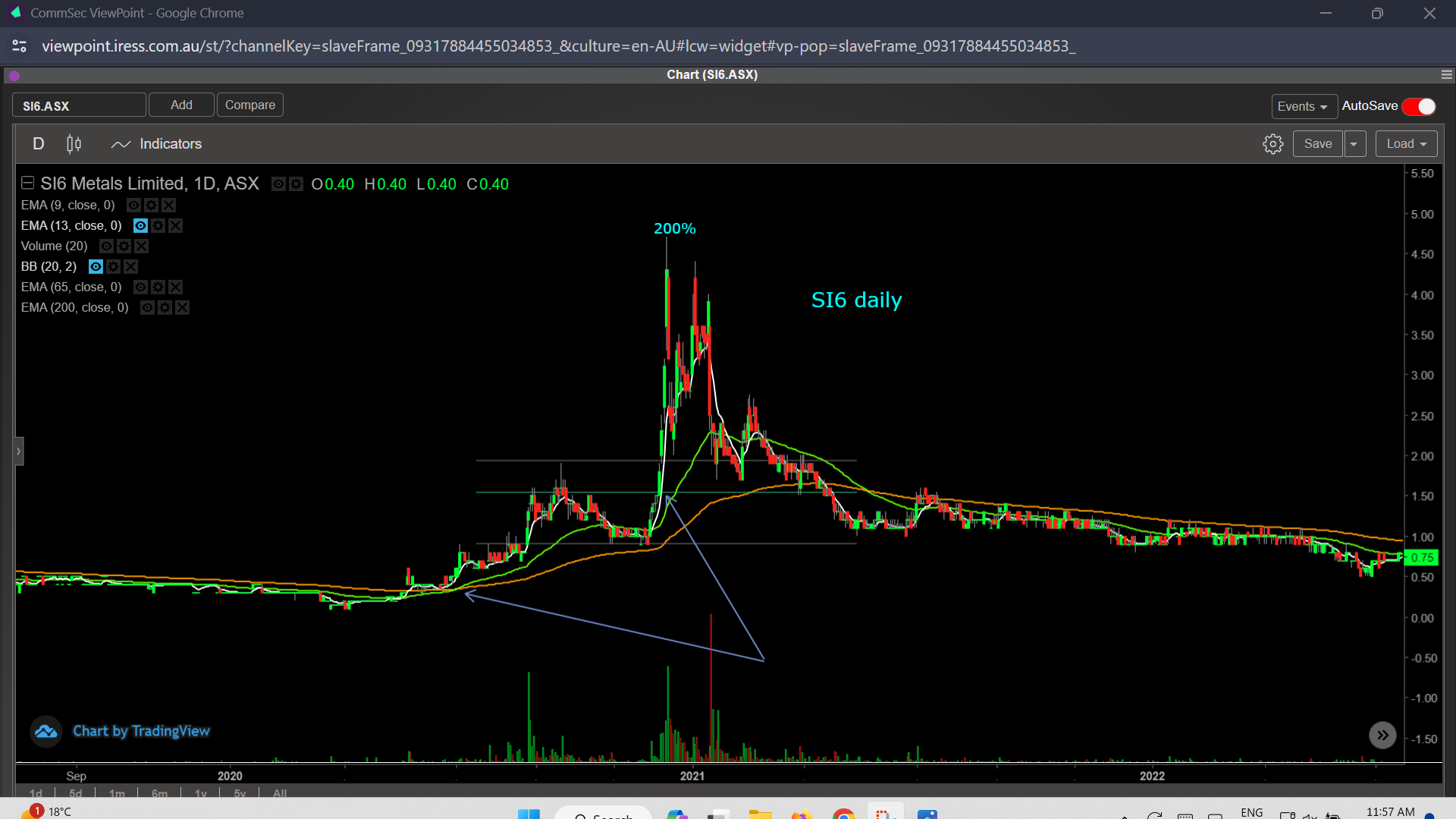
Task: Remove the EMA (13, close, 0) indicator
Action: [x=175, y=226]
